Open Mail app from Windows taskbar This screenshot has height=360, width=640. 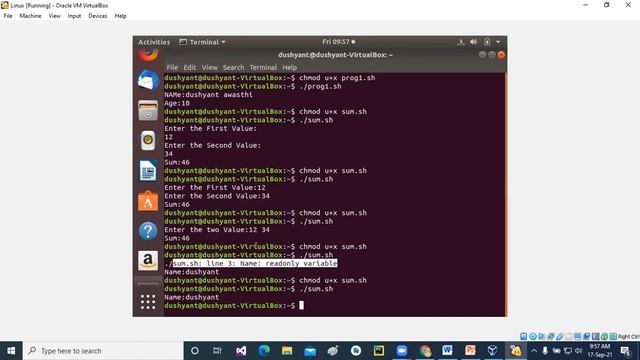(x=310, y=351)
